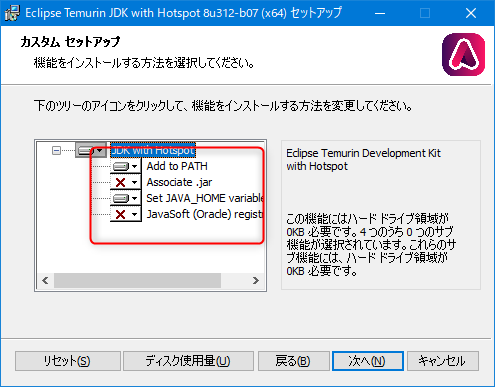The width and height of the screenshot is (495, 387).
Task: Click the リセット(S) button
Action: coord(68,361)
